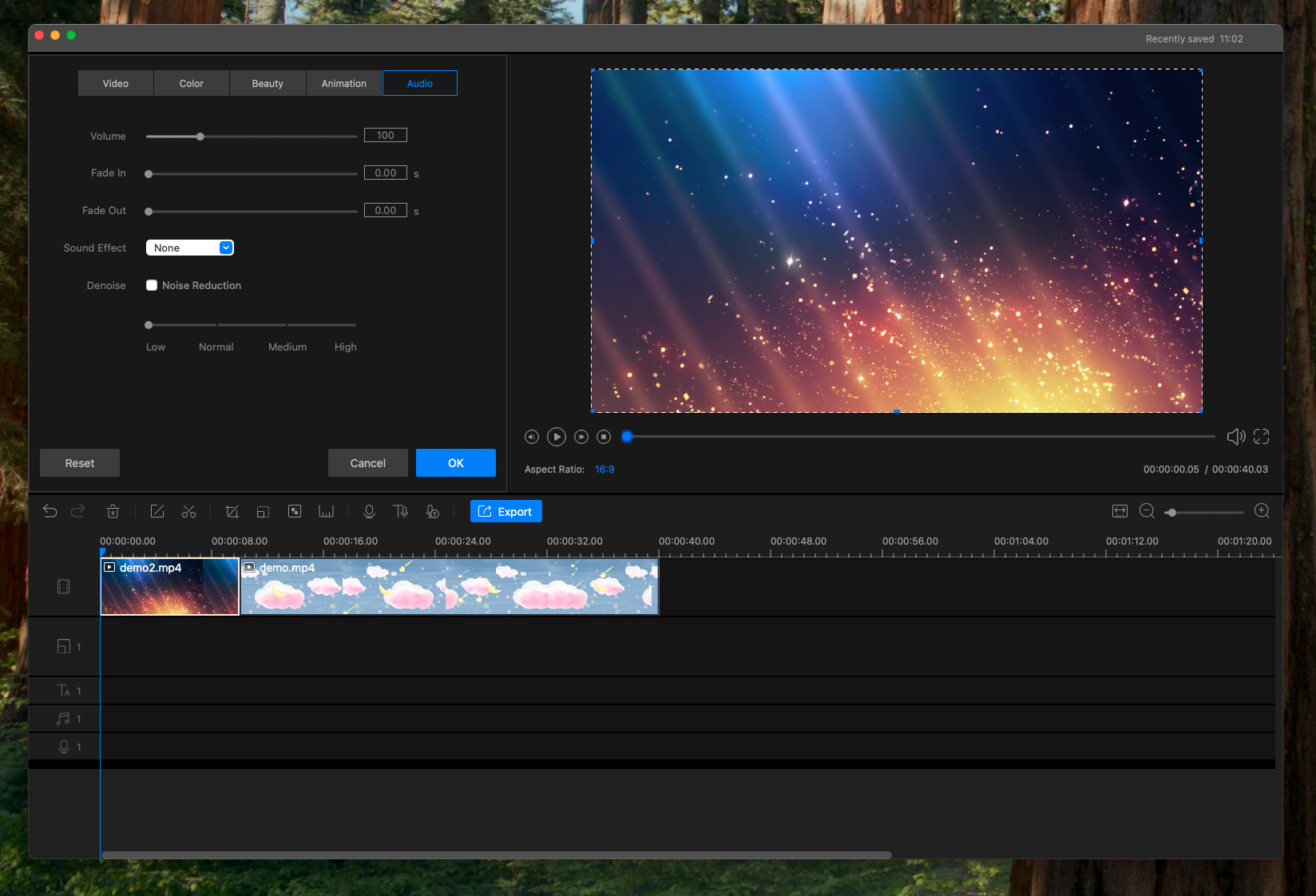This screenshot has width=1316, height=896.
Task: Open the mosaic tool icon
Action: pos(295,511)
